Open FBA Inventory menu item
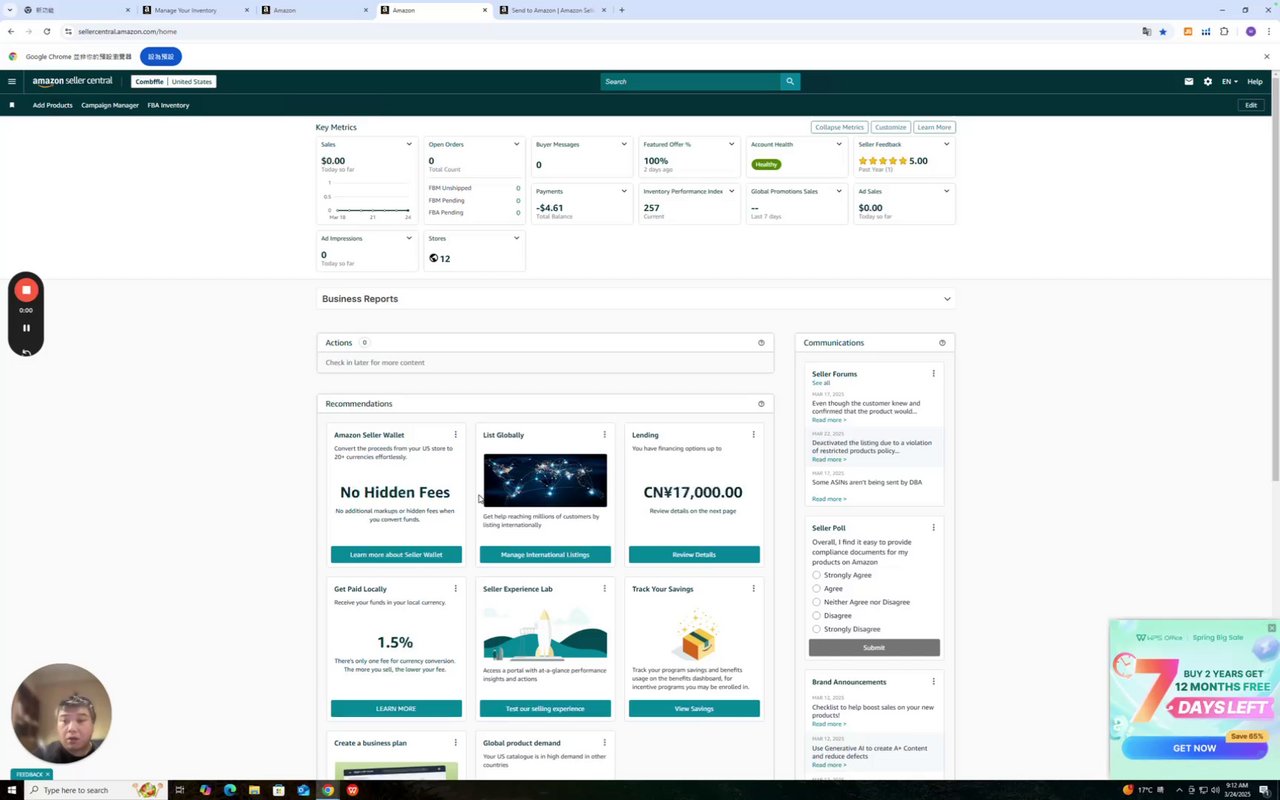1280x800 pixels. pyautogui.click(x=168, y=105)
